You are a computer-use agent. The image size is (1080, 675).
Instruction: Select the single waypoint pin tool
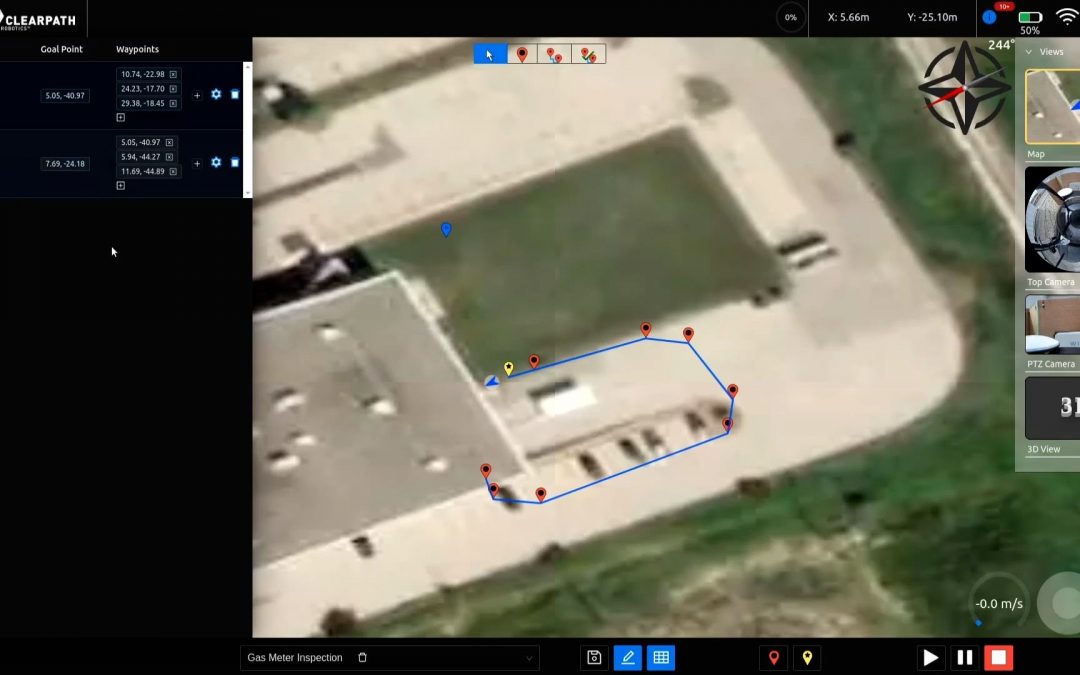pos(522,55)
